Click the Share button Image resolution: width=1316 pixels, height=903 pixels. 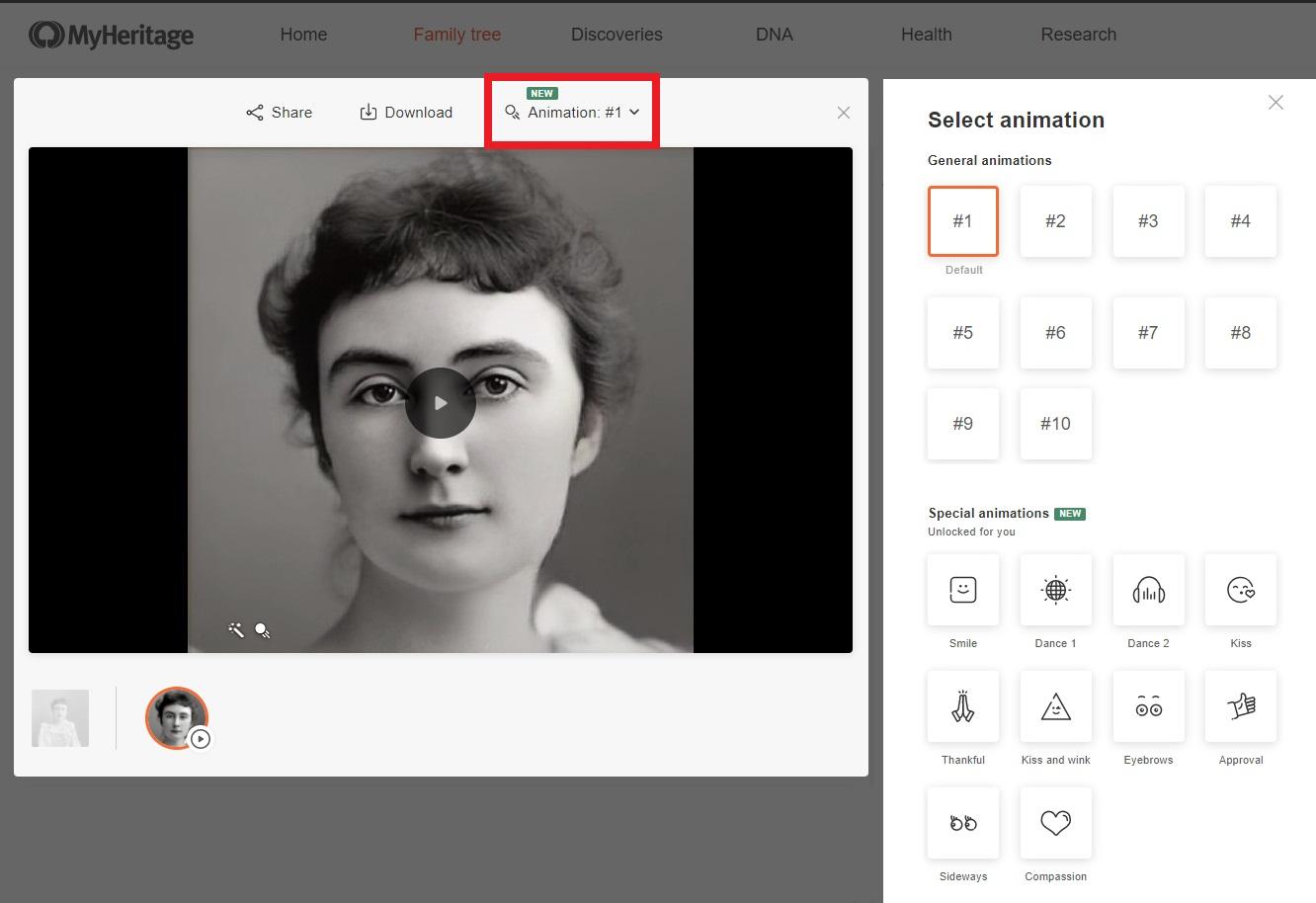[x=279, y=113]
